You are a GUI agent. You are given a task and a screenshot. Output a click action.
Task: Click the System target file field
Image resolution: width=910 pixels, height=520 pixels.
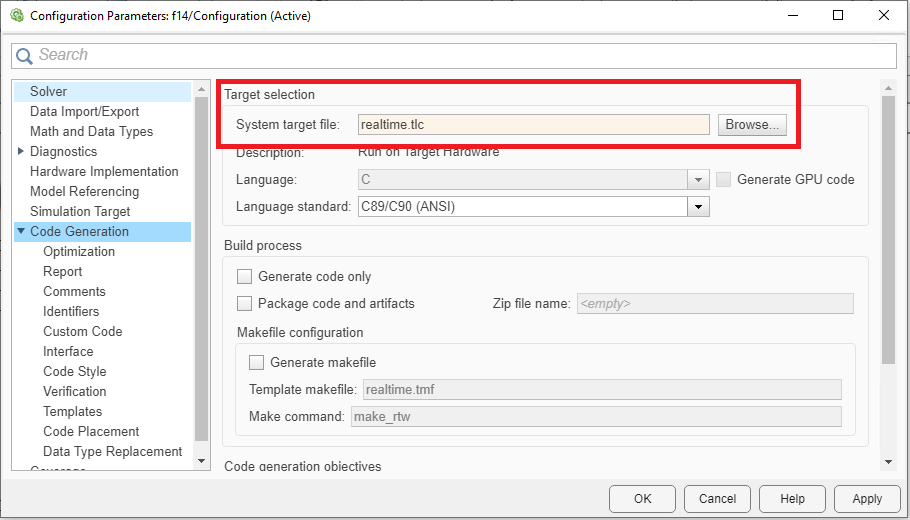532,125
